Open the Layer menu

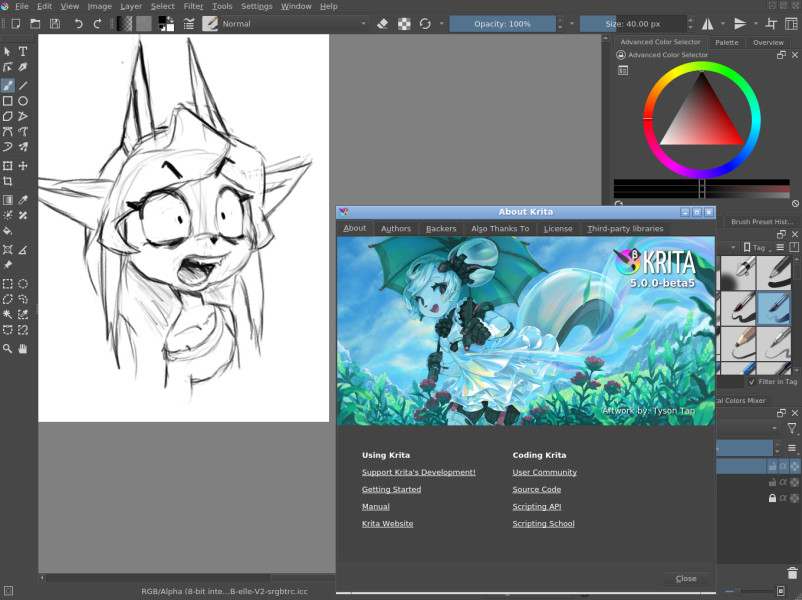click(x=131, y=6)
